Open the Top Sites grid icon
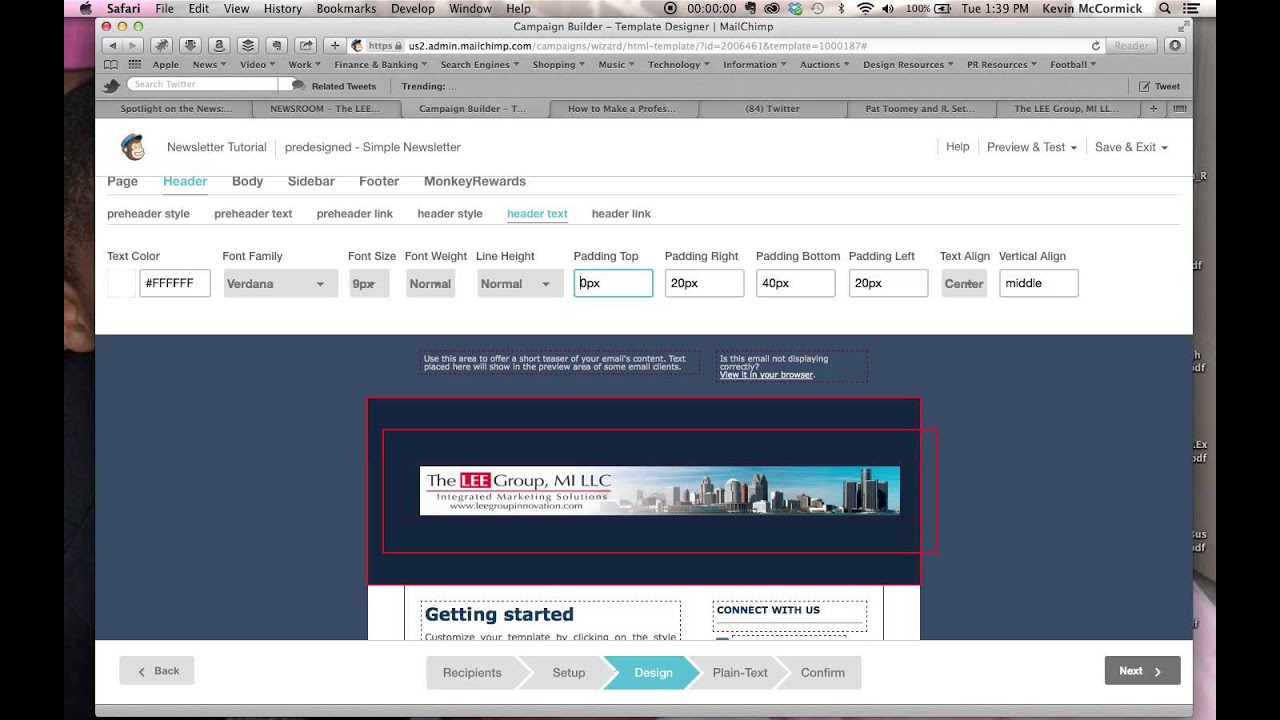The image size is (1280, 720). click(x=134, y=65)
